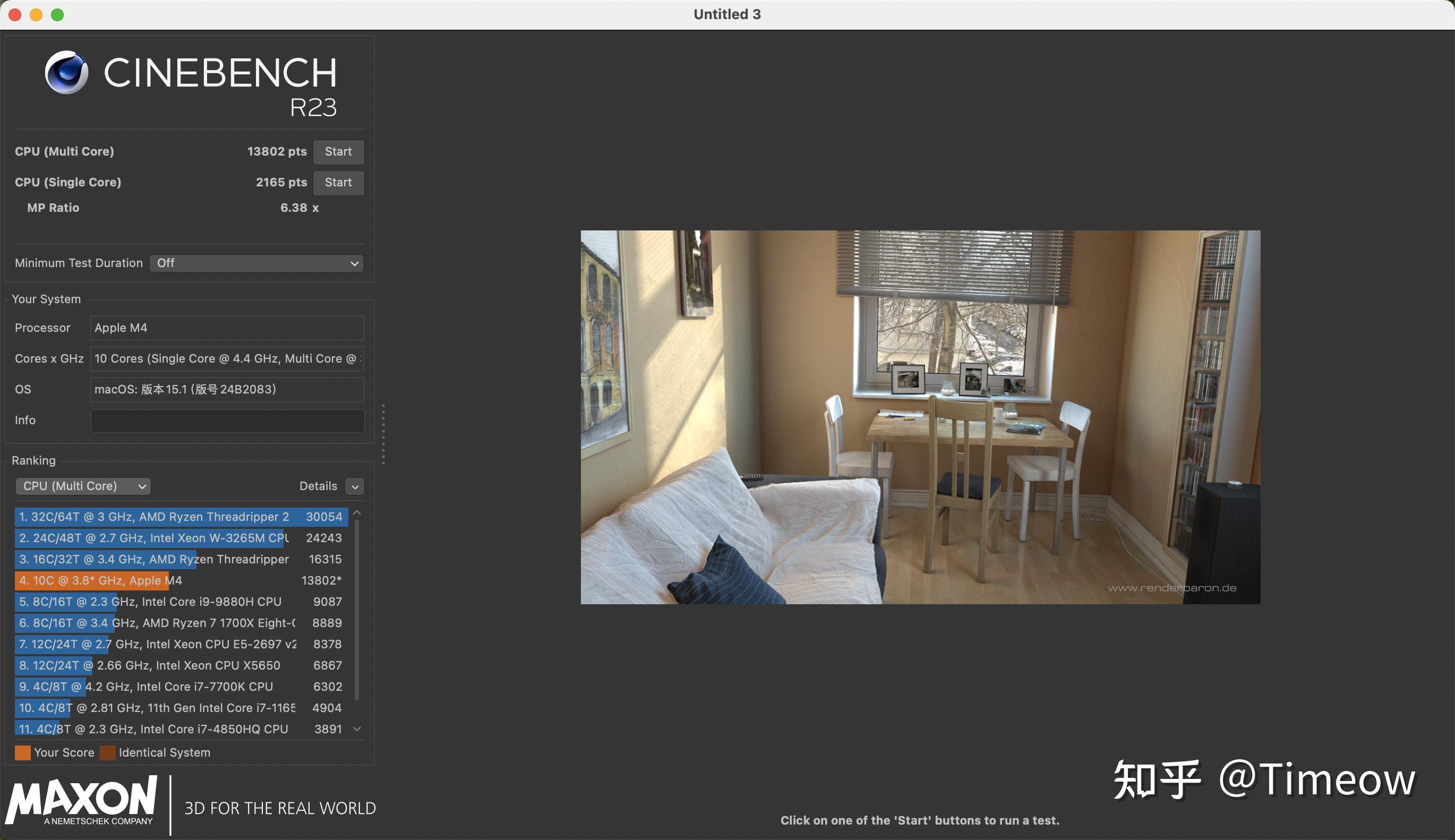
Task: Click the ranking list scroll up arrow
Action: [357, 512]
